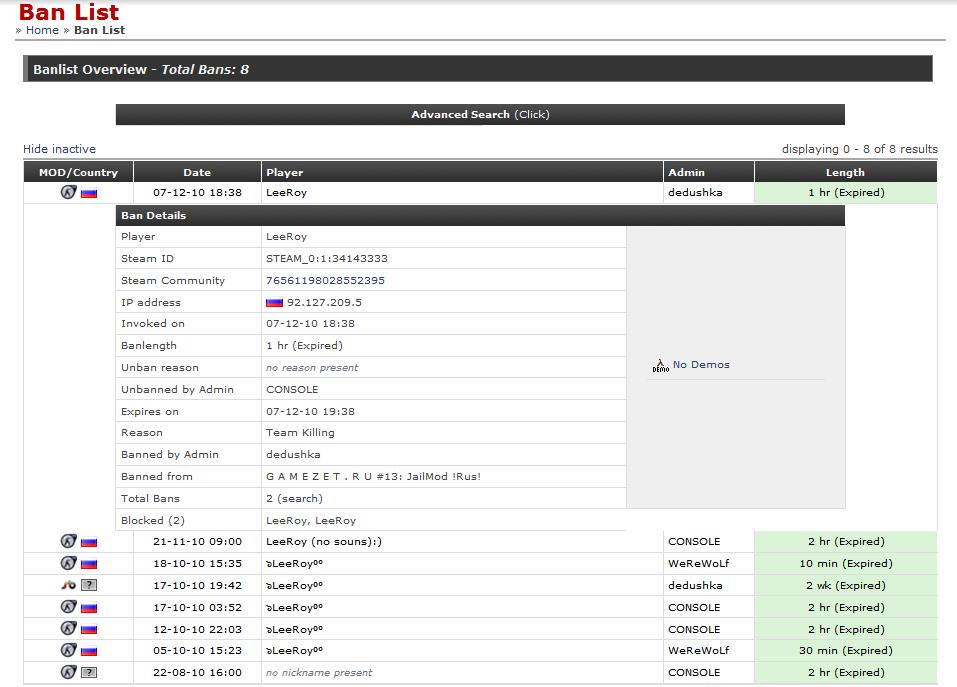Expand the LeeRoy (no souns):) ban row

(480, 542)
